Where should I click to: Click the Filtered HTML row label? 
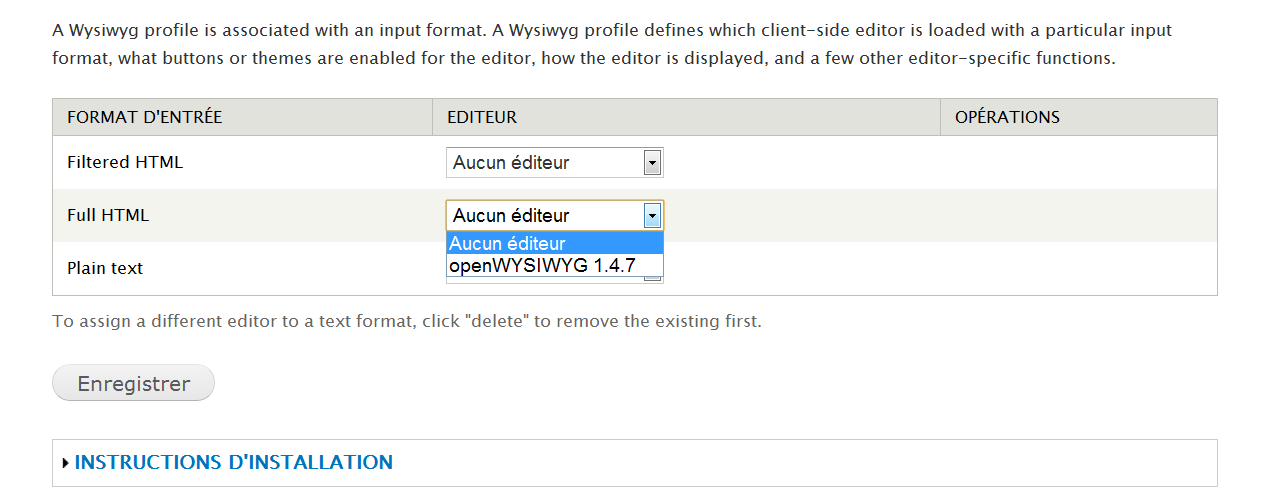(125, 161)
